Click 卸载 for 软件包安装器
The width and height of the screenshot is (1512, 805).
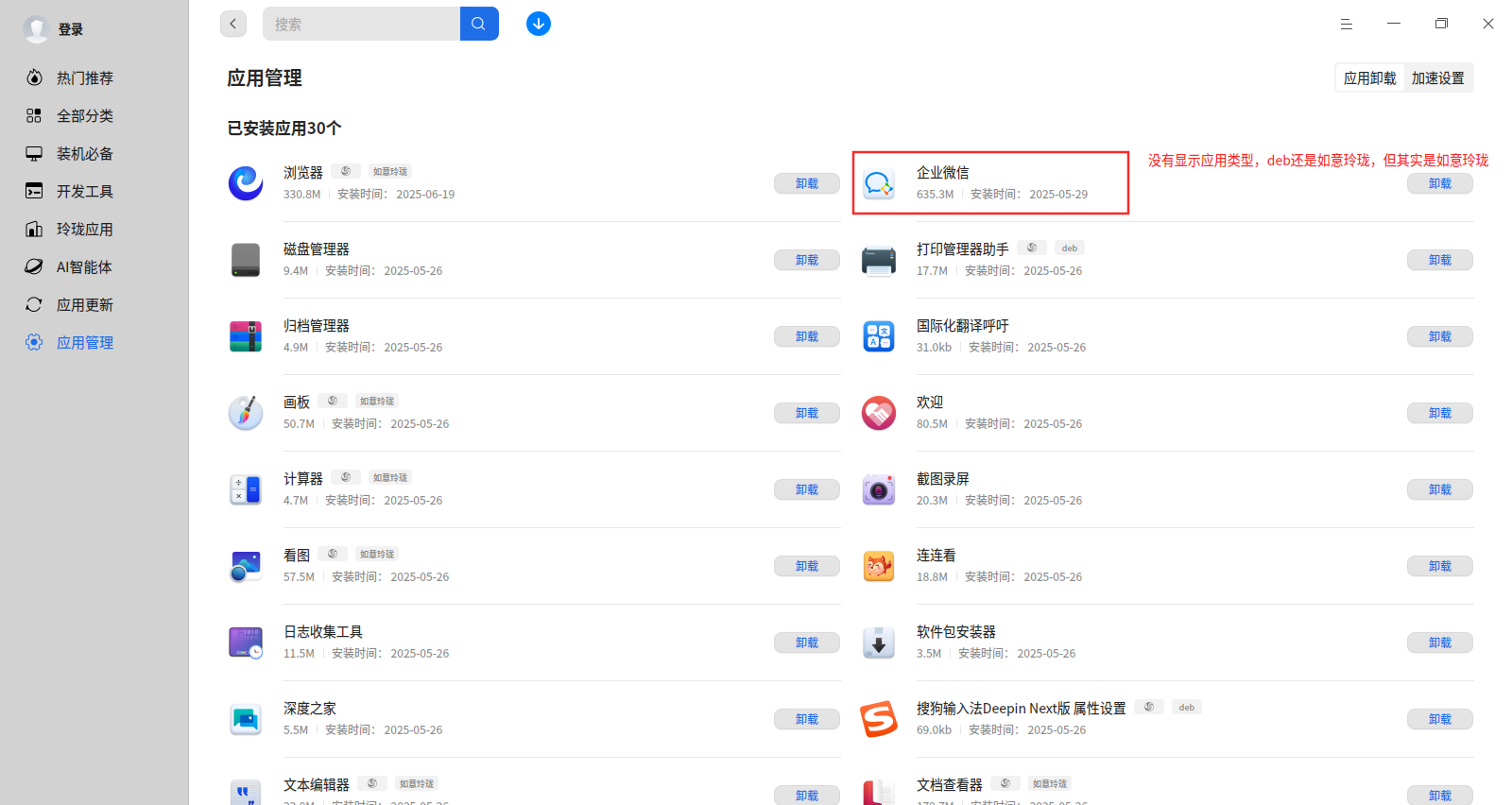point(1440,642)
